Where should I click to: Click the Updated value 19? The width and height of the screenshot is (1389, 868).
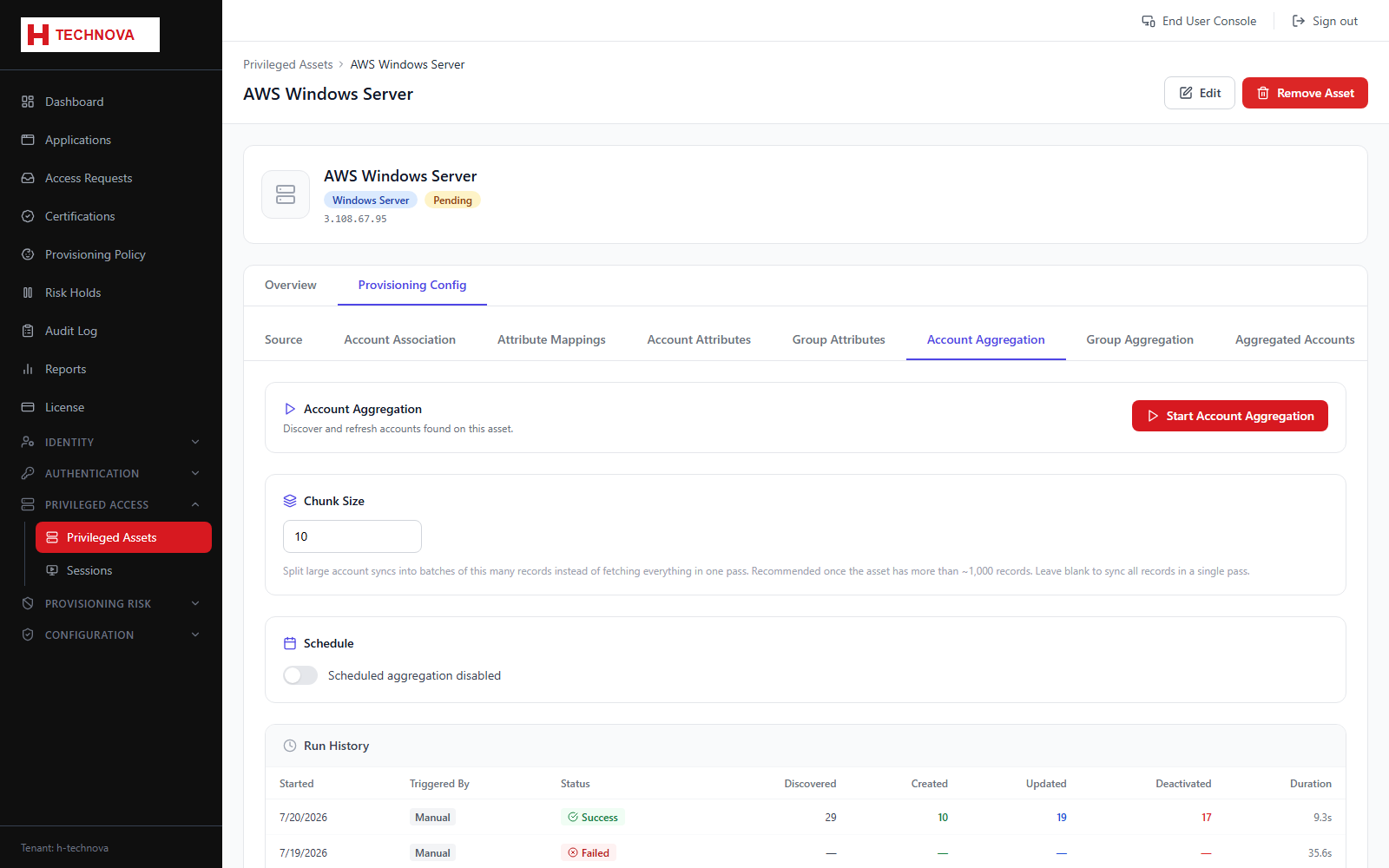tap(1062, 818)
